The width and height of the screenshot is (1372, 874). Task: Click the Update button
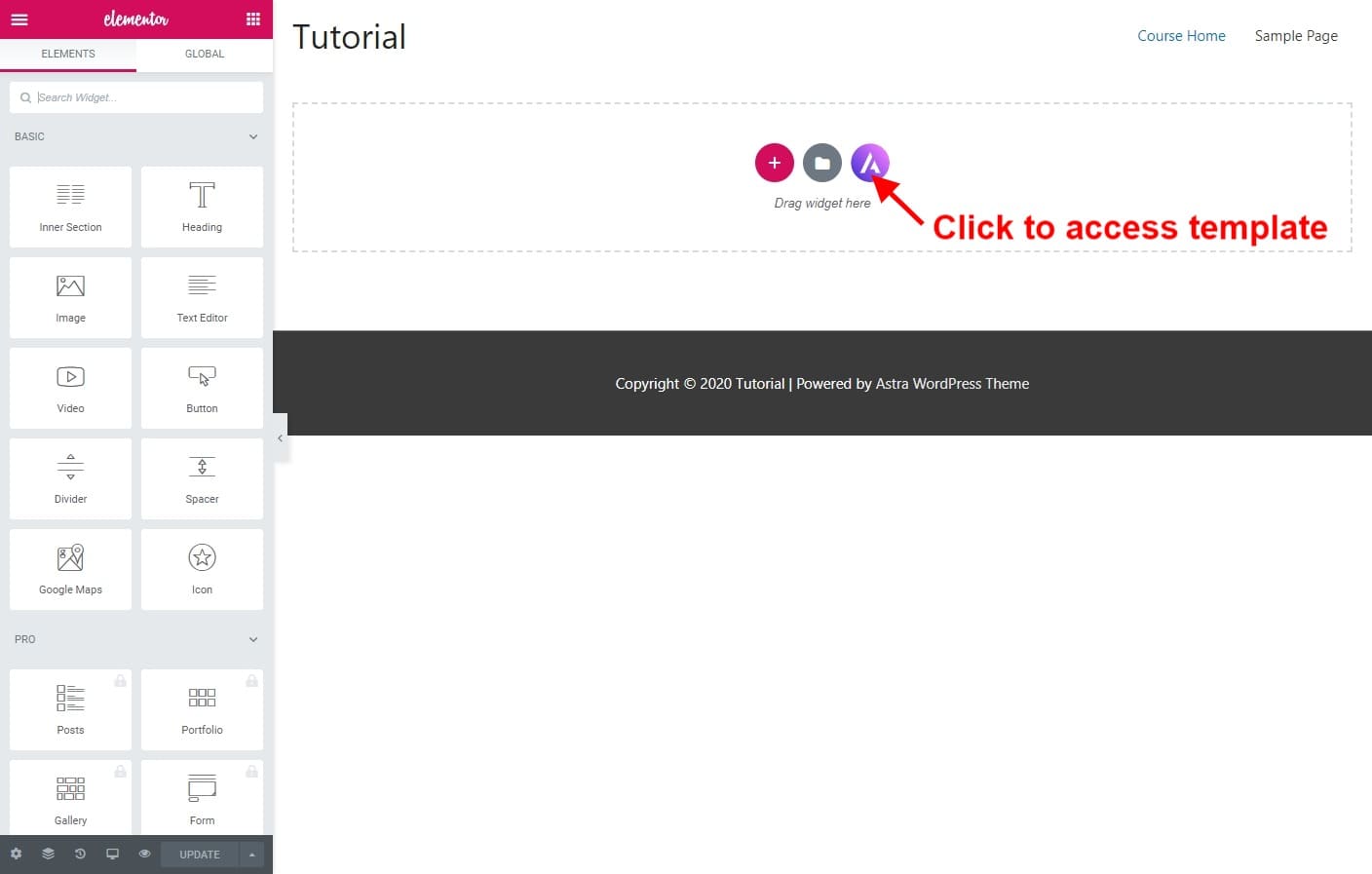(200, 855)
